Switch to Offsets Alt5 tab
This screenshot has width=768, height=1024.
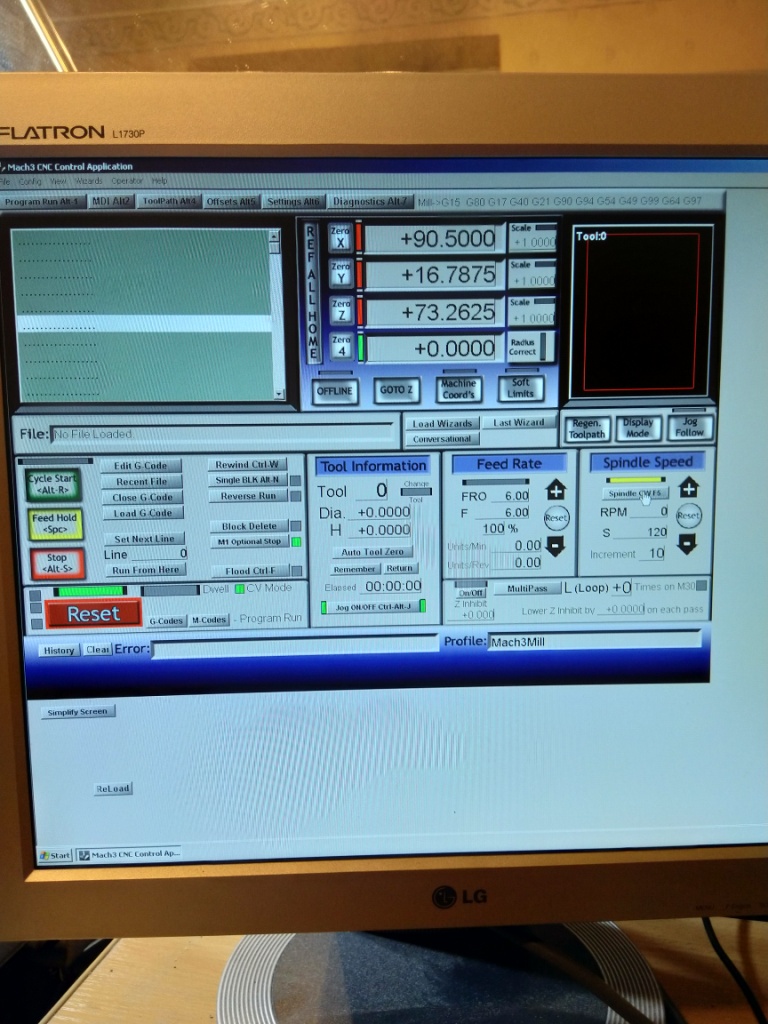(231, 202)
